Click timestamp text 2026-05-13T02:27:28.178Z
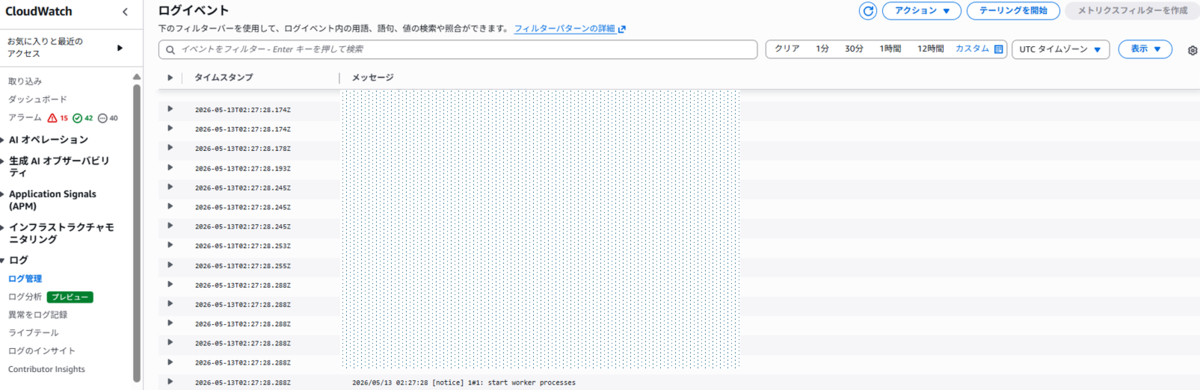 point(243,148)
